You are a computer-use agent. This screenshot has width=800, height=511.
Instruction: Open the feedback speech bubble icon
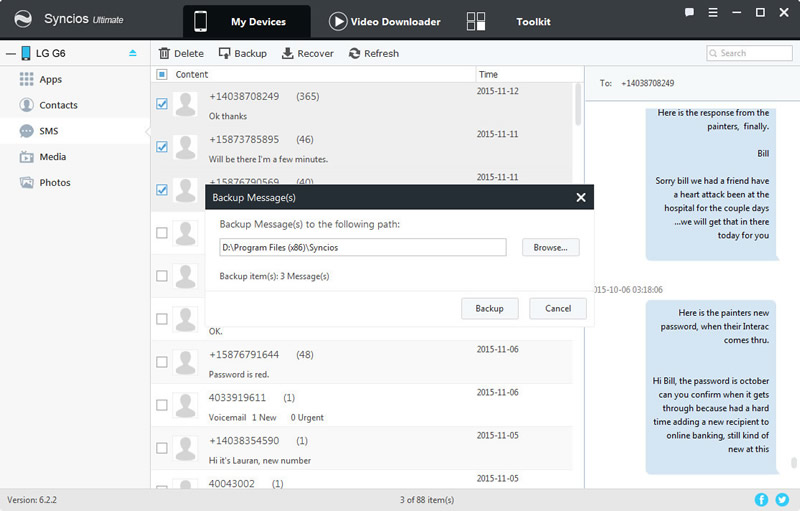coord(689,12)
